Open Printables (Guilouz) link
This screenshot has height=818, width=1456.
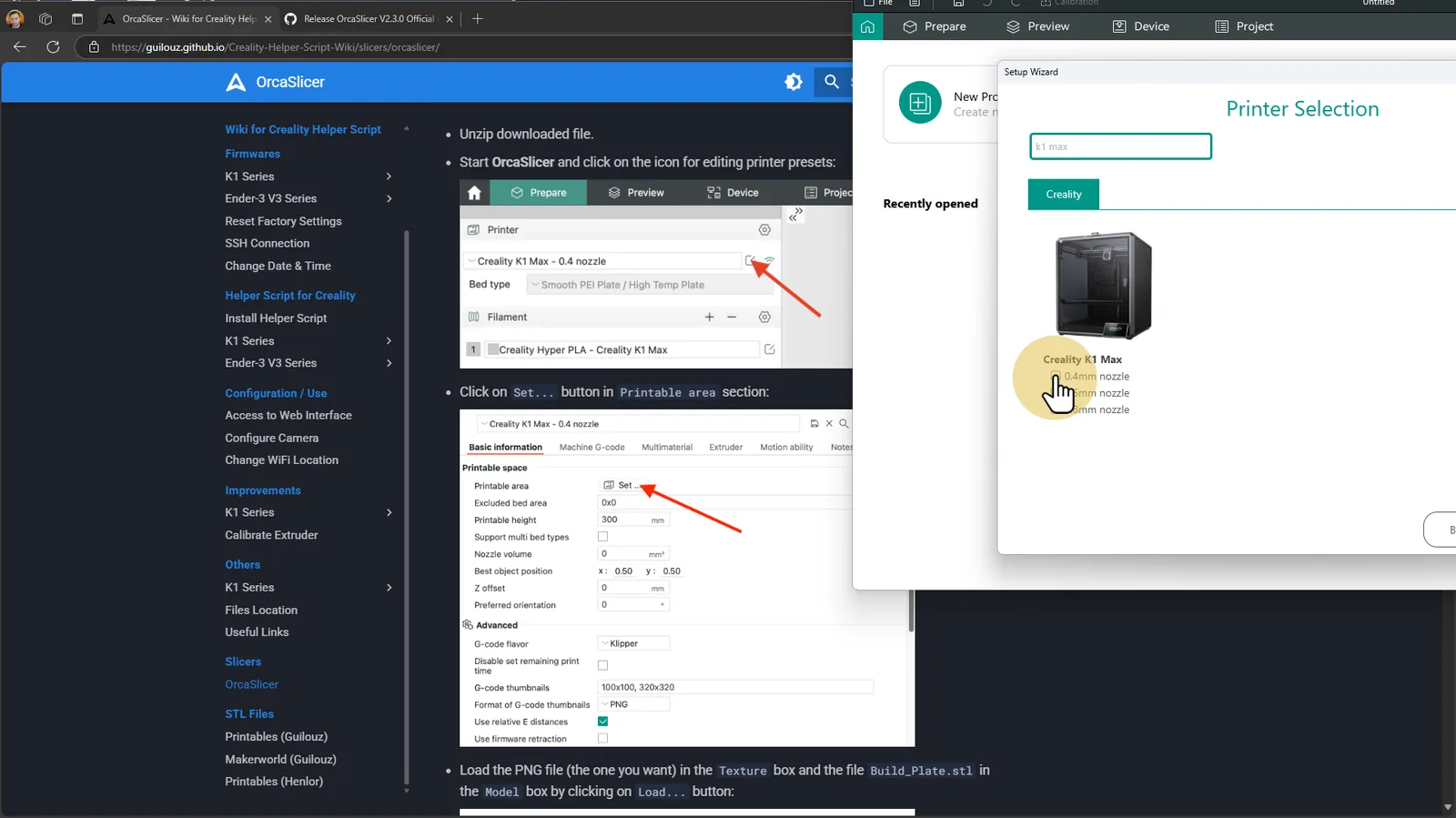coord(276,737)
